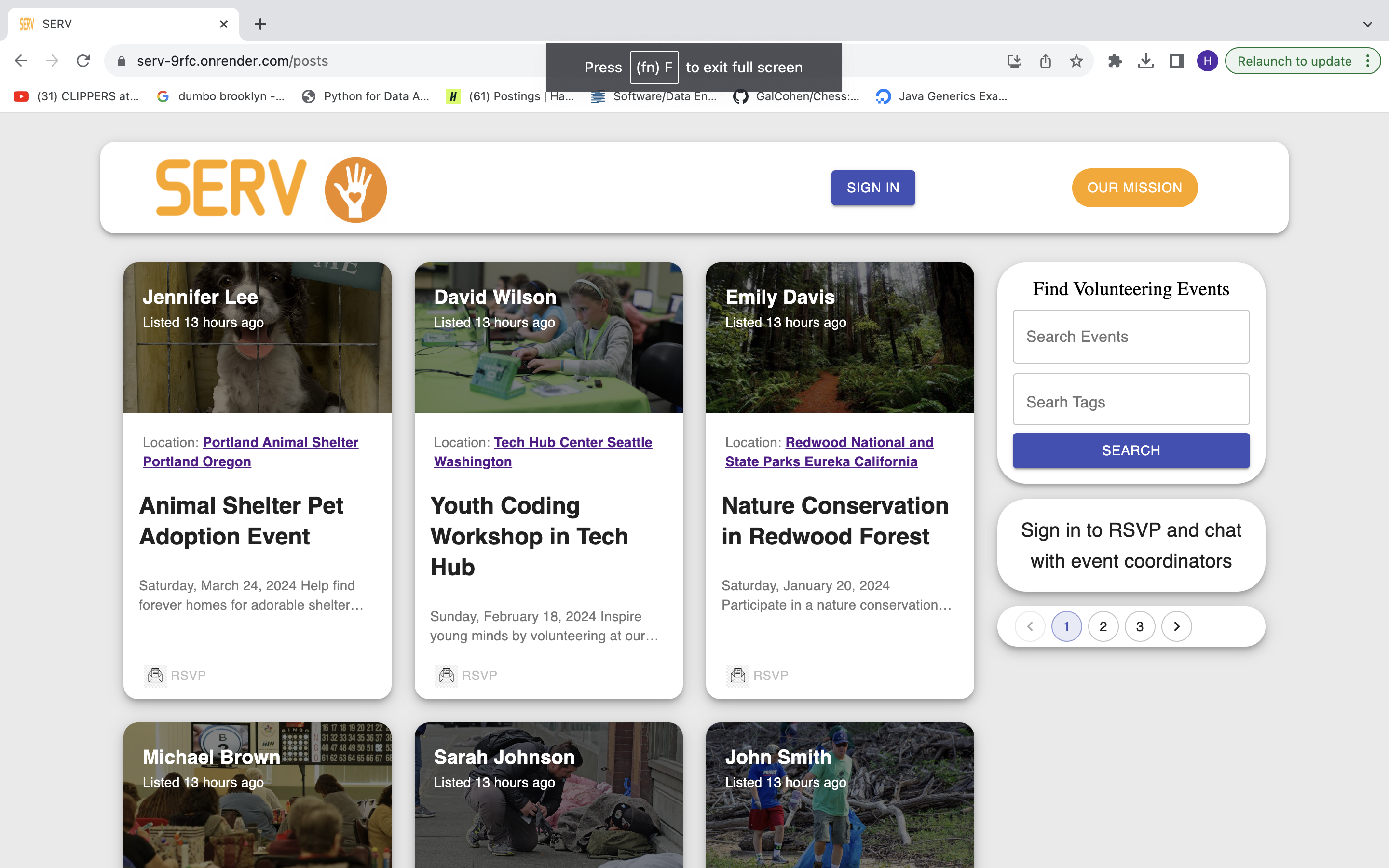Image resolution: width=1389 pixels, height=868 pixels.
Task: Select page 3 in pagination
Action: pyautogui.click(x=1140, y=626)
